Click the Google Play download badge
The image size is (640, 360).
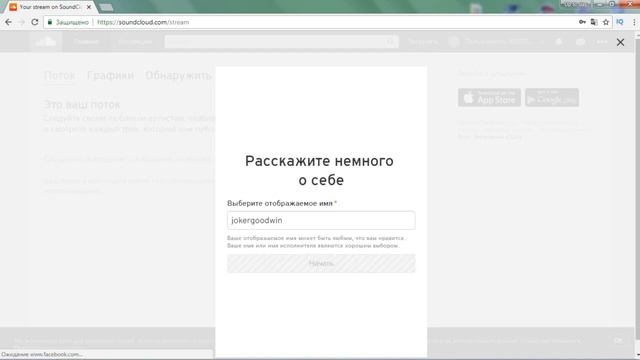click(x=552, y=98)
